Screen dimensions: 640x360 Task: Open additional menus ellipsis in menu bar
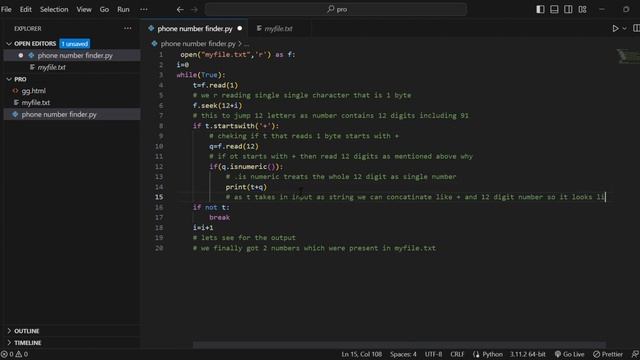click(x=144, y=9)
